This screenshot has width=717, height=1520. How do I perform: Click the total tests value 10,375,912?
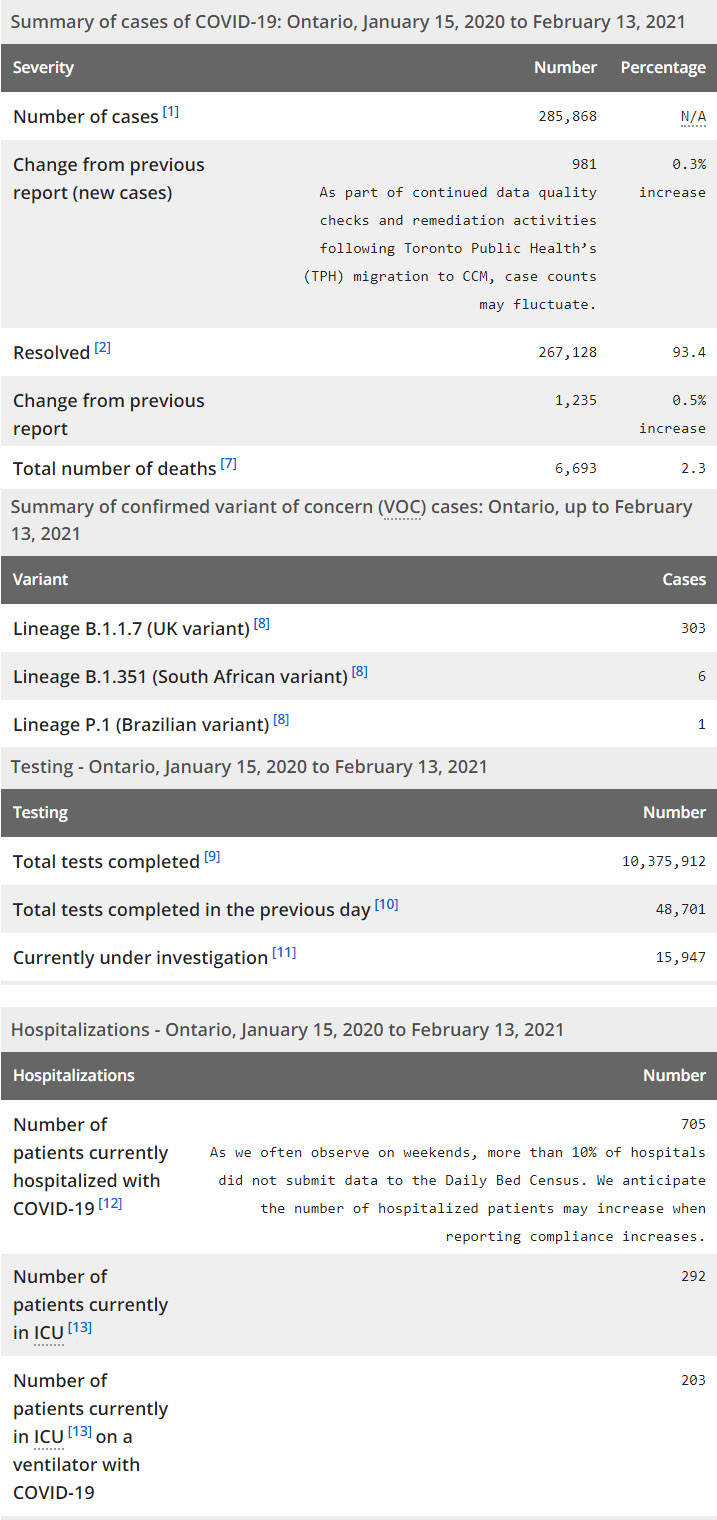pyautogui.click(x=663, y=861)
